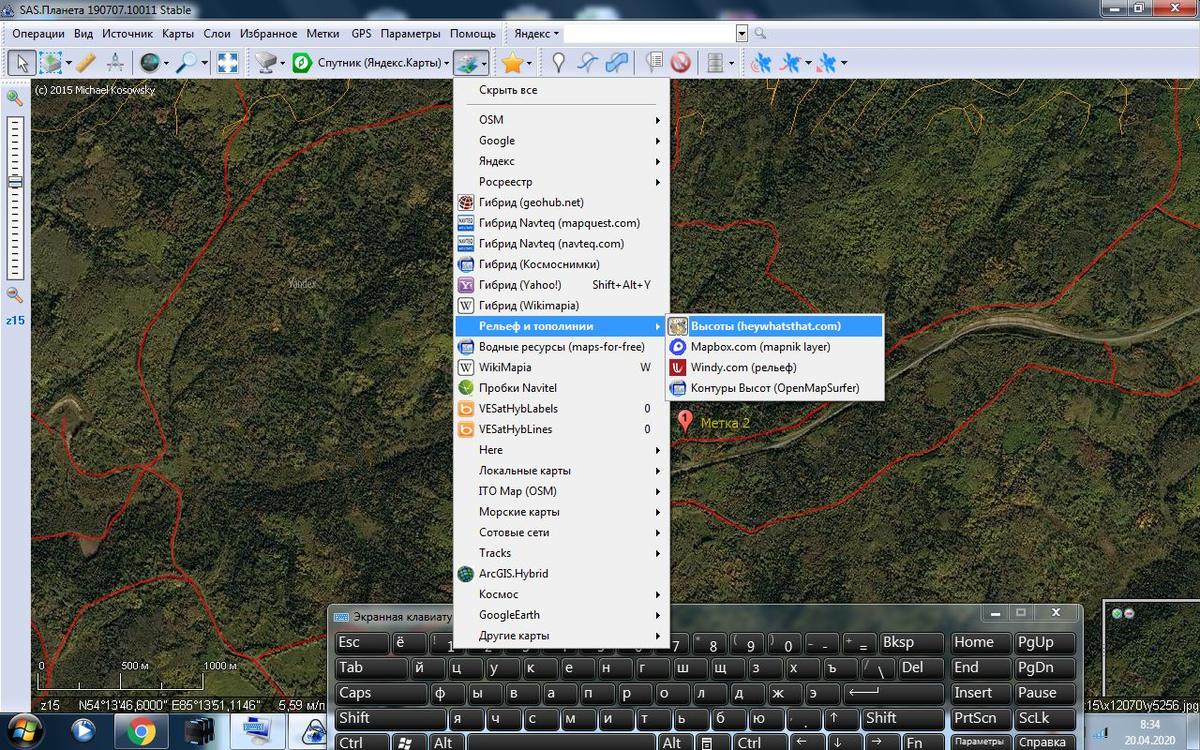The image size is (1200, 750).
Task: Toggle Гибрид Navteq (mapquest.com) layer
Action: coord(561,223)
